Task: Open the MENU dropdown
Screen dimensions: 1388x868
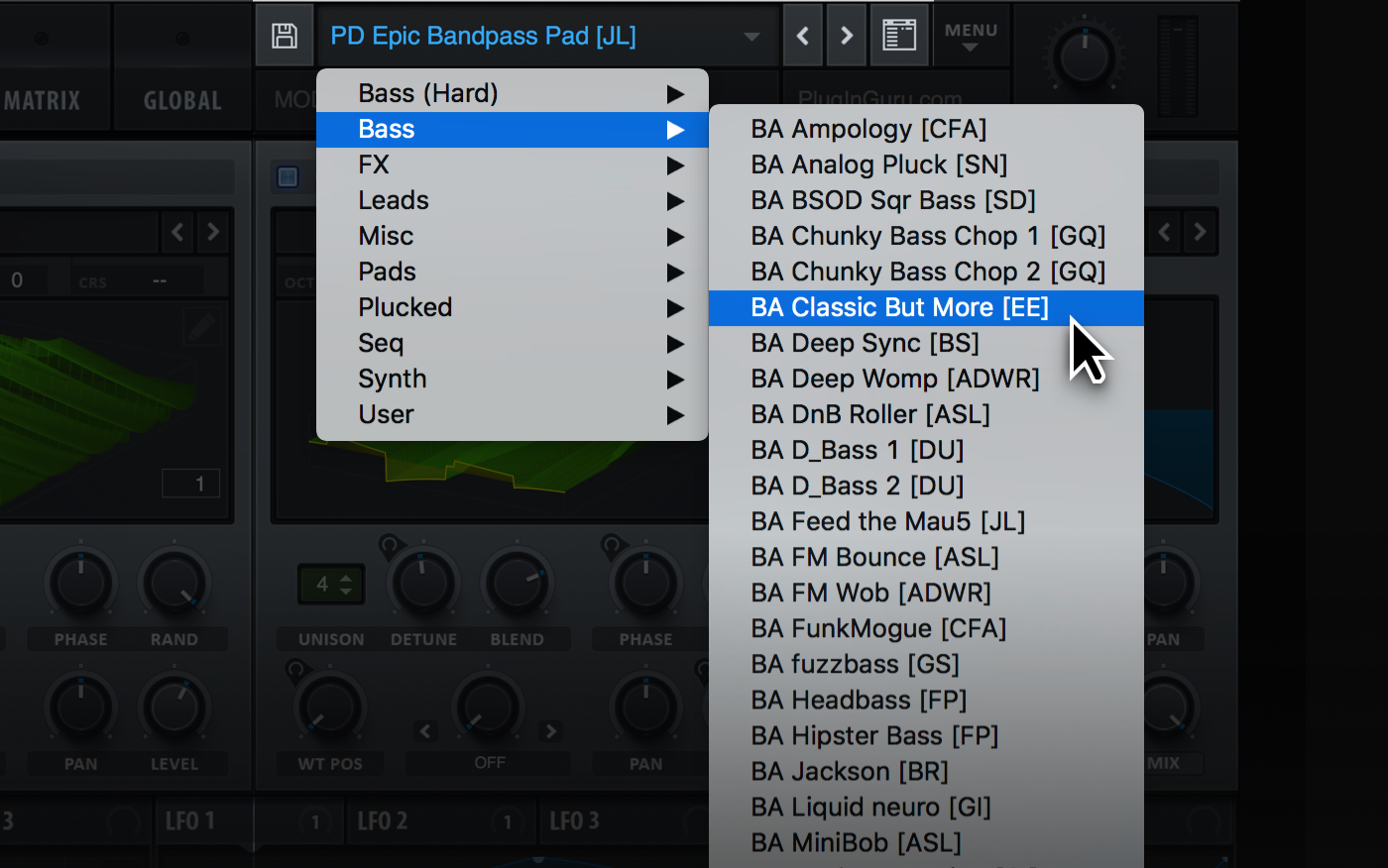Action: (x=971, y=37)
